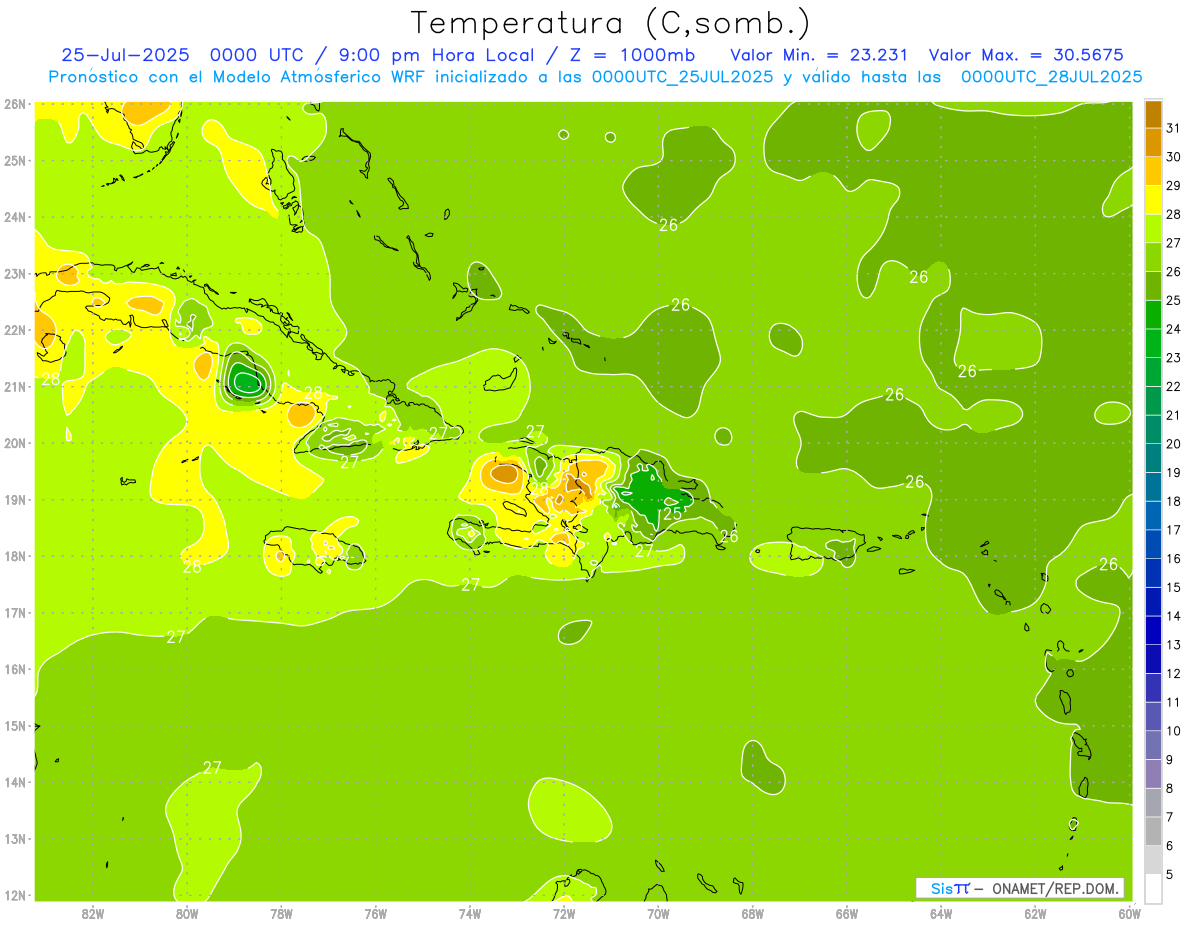Viewport: 1200px width, 927px height.
Task: Click the valid-until stamp '0000UTC_28JUL2025'
Action: tap(1051, 77)
